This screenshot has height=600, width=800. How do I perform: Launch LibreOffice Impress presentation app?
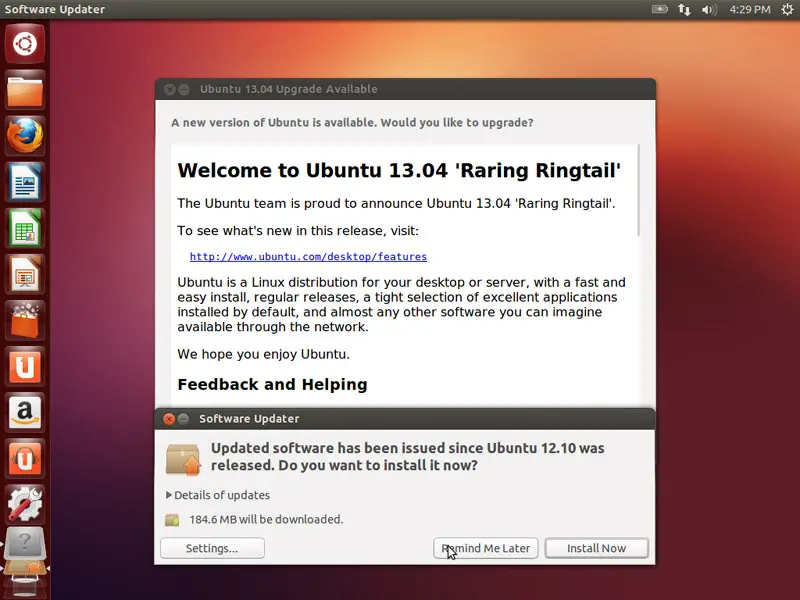tap(24, 275)
